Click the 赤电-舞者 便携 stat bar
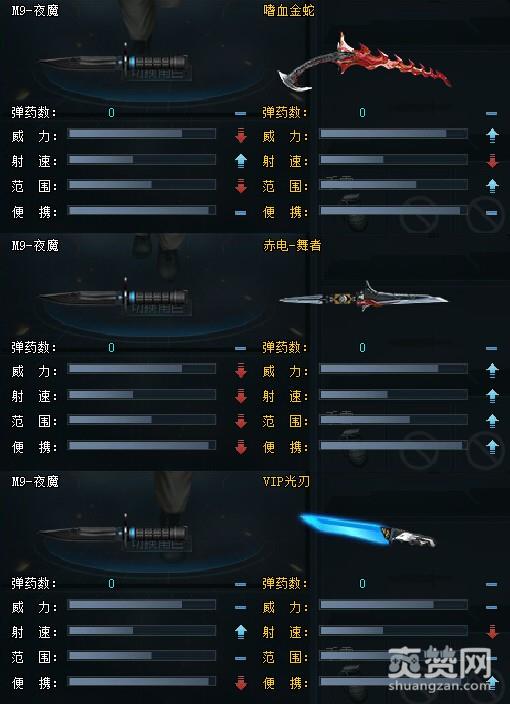This screenshot has width=510, height=704. coord(393,445)
